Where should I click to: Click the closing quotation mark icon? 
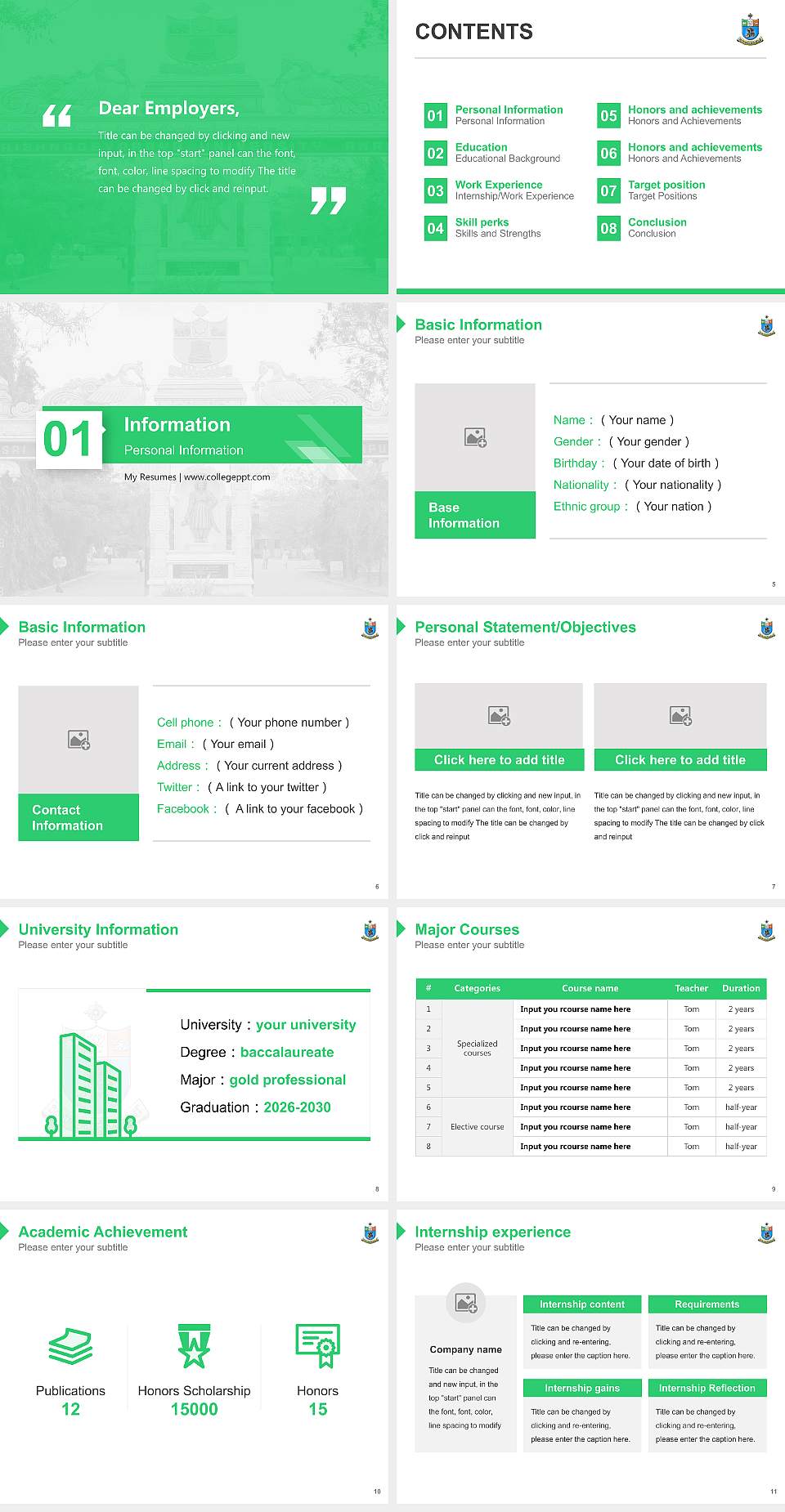(x=328, y=200)
